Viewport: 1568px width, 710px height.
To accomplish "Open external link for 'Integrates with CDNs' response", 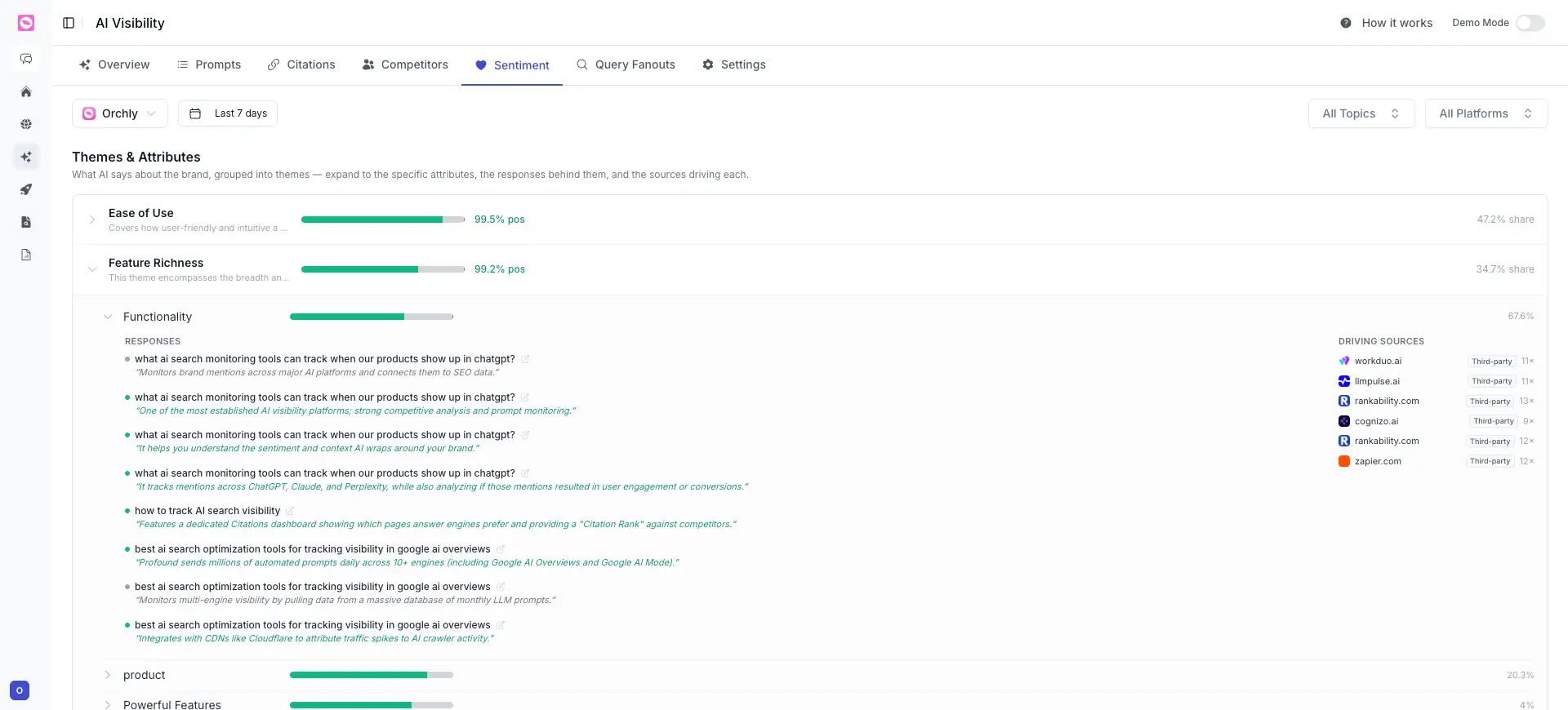I will [501, 625].
